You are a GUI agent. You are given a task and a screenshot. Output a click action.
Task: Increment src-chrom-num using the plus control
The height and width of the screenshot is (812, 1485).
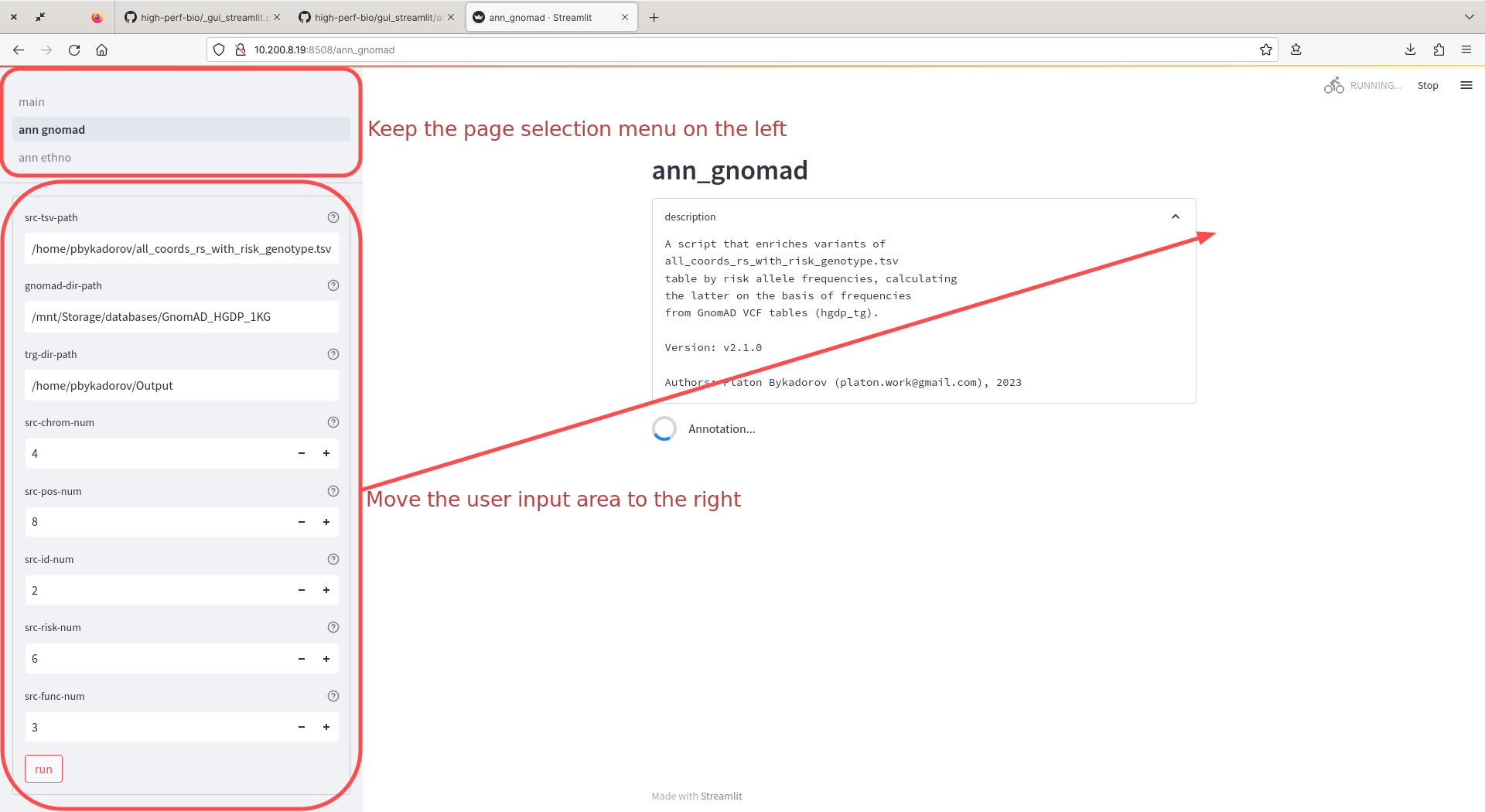click(x=326, y=453)
